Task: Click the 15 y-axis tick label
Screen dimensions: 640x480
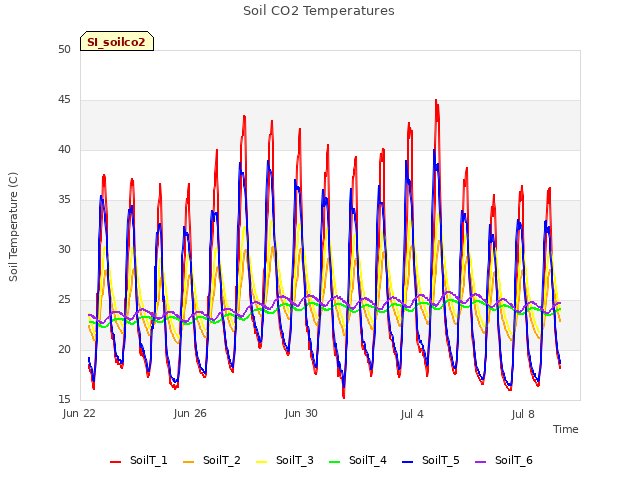Action: pos(64,399)
